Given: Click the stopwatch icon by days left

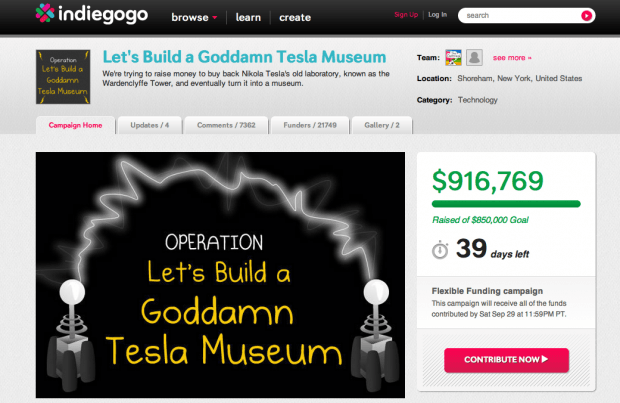Looking at the screenshot, I should (440, 250).
